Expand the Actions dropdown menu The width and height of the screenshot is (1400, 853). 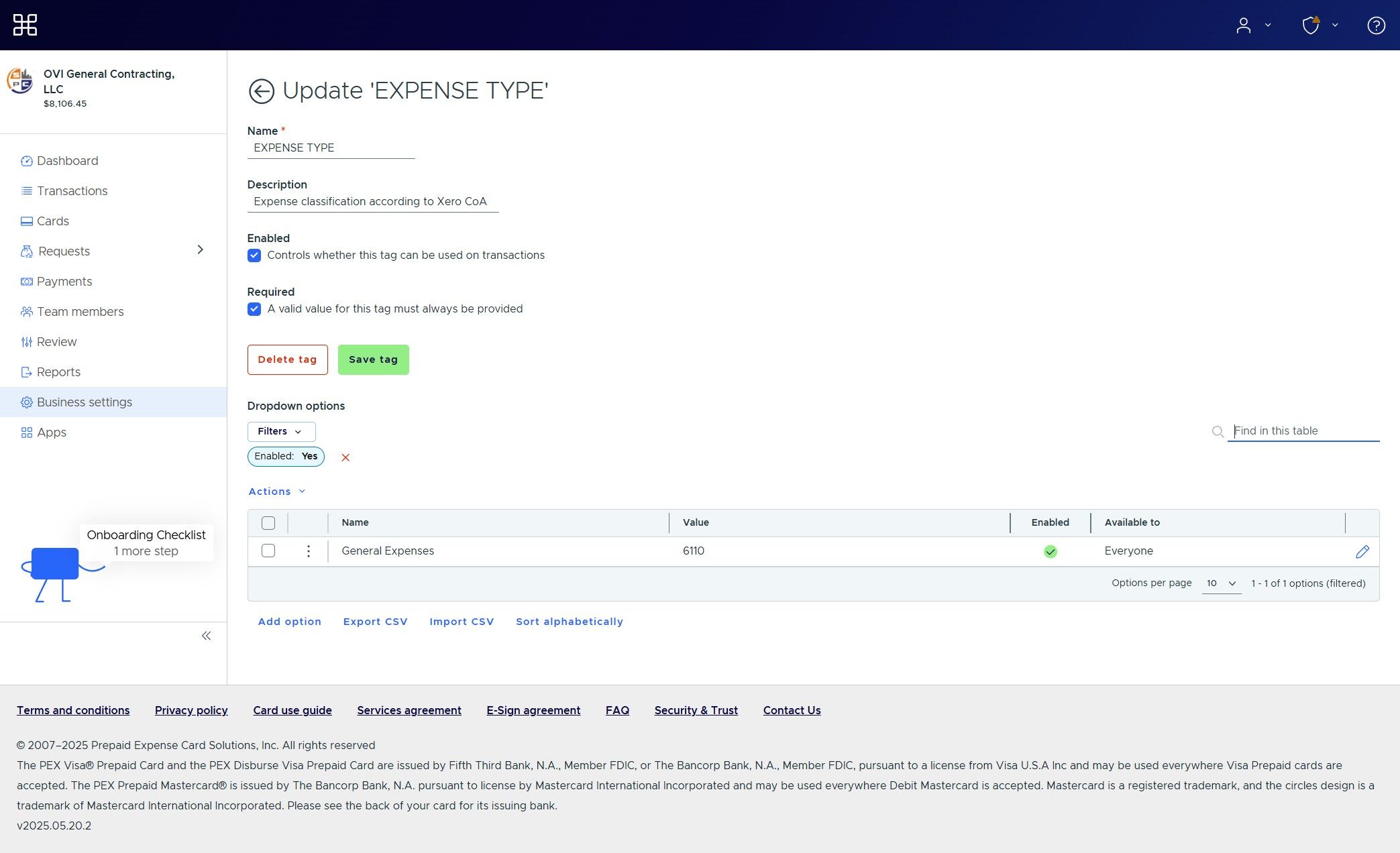(x=276, y=492)
